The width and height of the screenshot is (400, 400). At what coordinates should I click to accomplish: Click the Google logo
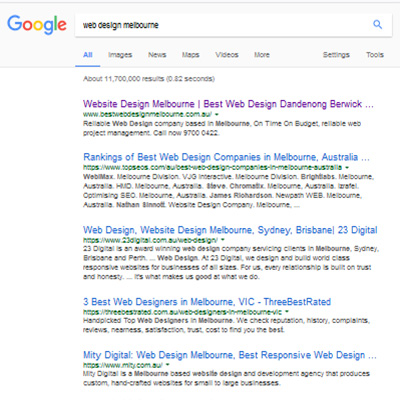[x=37, y=24]
